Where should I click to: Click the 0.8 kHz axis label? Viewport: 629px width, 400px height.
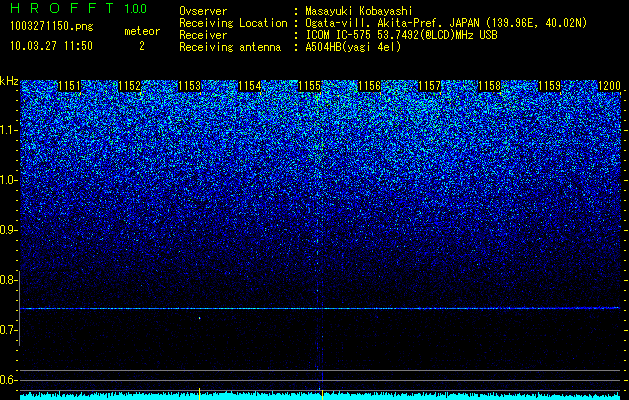(9, 280)
